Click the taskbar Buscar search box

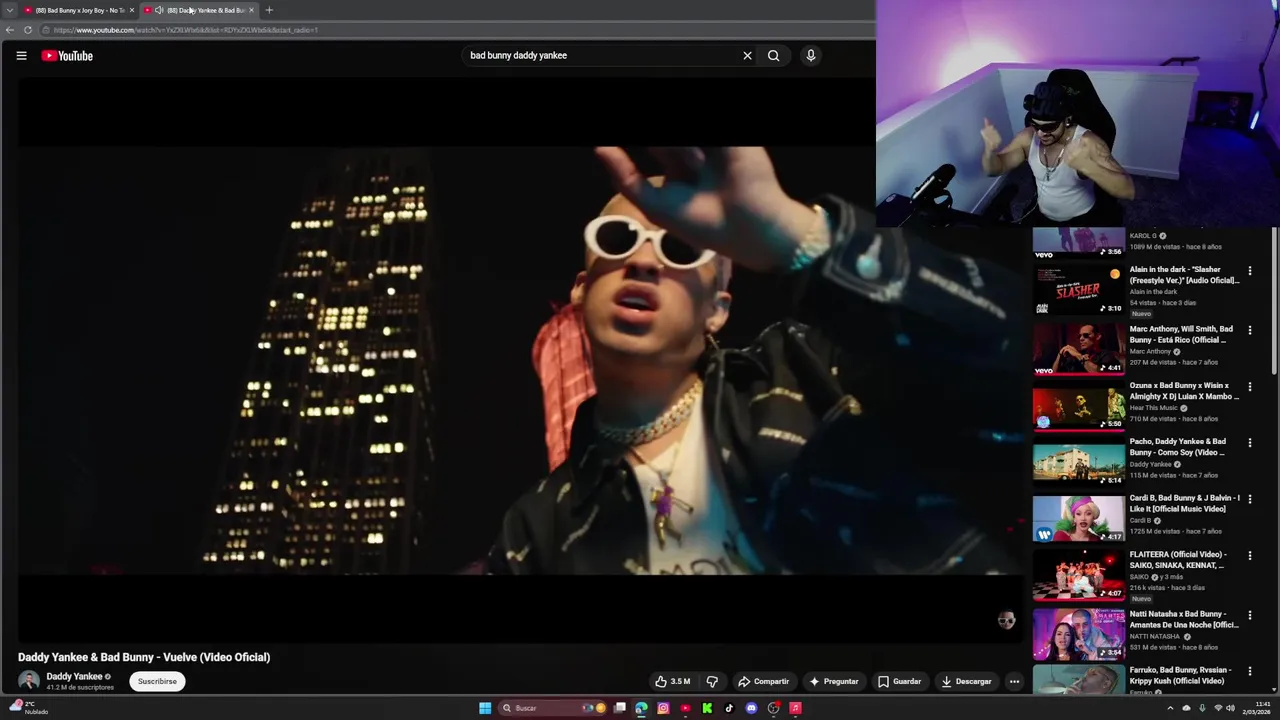point(553,708)
